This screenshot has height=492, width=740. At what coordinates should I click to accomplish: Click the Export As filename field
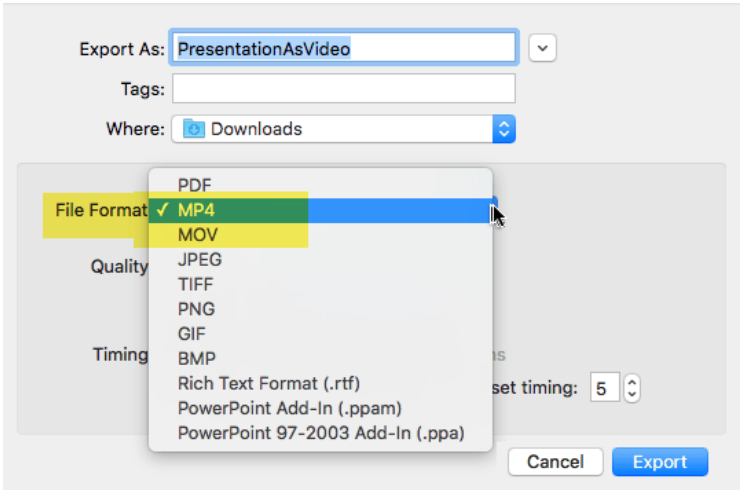point(345,47)
